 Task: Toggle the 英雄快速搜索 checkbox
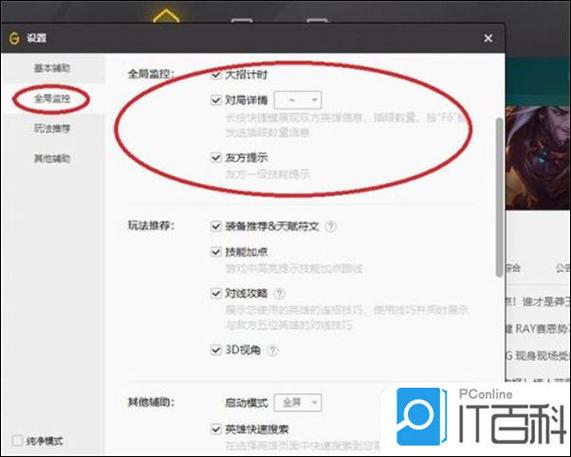216,429
